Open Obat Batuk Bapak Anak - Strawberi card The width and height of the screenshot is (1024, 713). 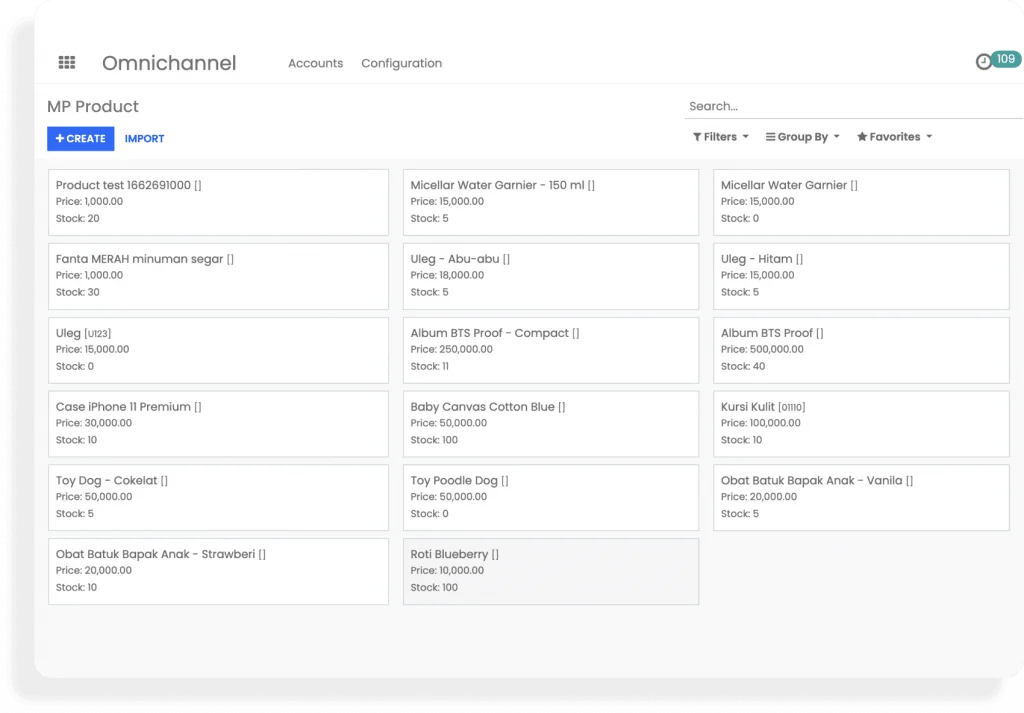tap(218, 571)
